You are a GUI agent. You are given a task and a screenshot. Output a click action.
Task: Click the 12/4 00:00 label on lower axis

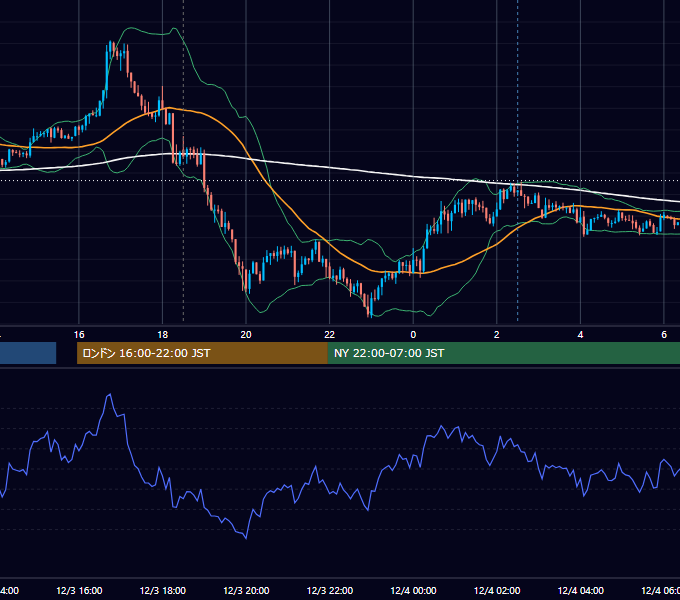coord(413,591)
